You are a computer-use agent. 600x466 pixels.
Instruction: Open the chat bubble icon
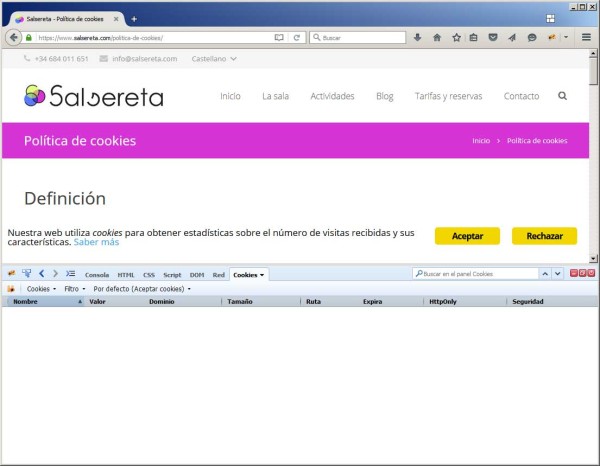coord(532,37)
